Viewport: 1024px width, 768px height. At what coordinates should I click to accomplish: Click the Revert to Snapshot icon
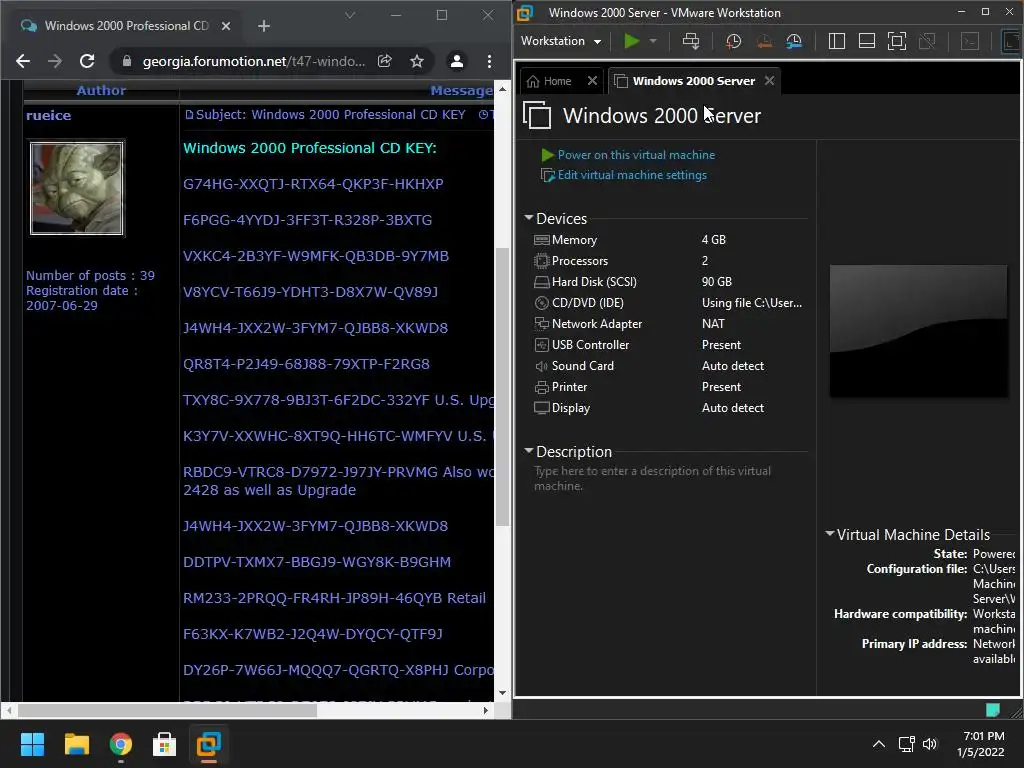(764, 41)
